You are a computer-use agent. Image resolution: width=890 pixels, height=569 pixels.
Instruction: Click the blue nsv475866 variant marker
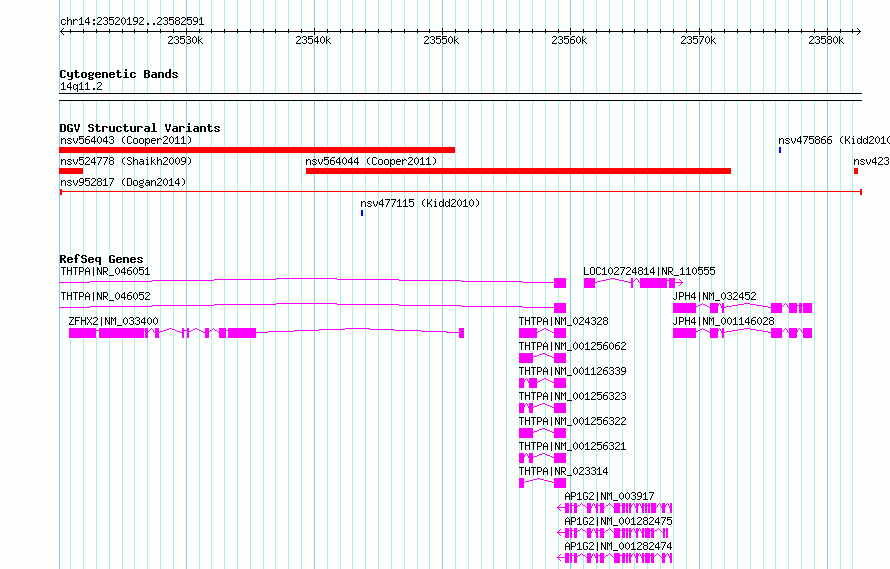click(x=780, y=150)
